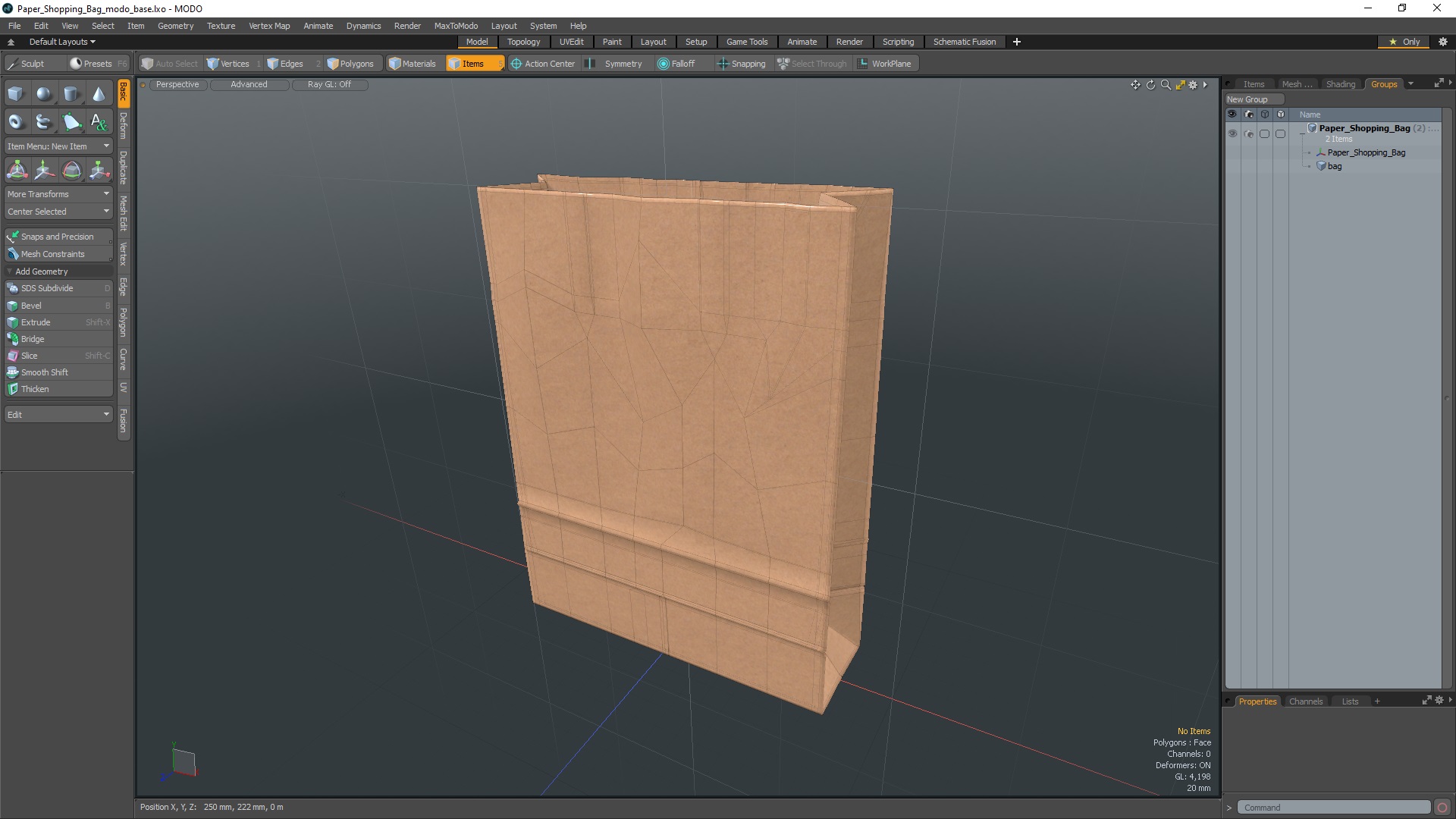Open the Groups panel tabs dropdown arrow
The image size is (1456, 819).
pyautogui.click(x=1410, y=83)
